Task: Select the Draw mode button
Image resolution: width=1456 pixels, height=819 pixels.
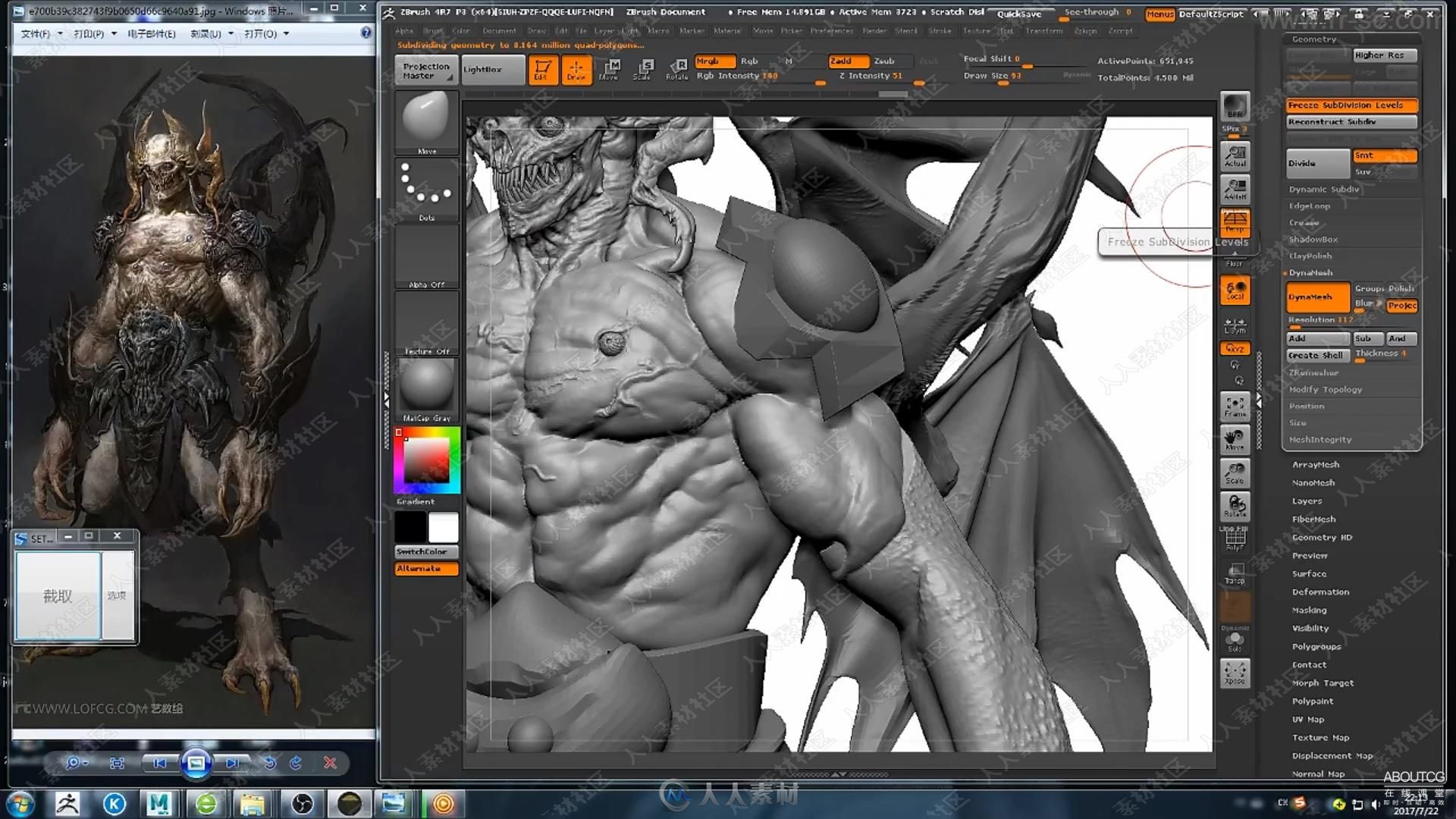Action: (576, 69)
